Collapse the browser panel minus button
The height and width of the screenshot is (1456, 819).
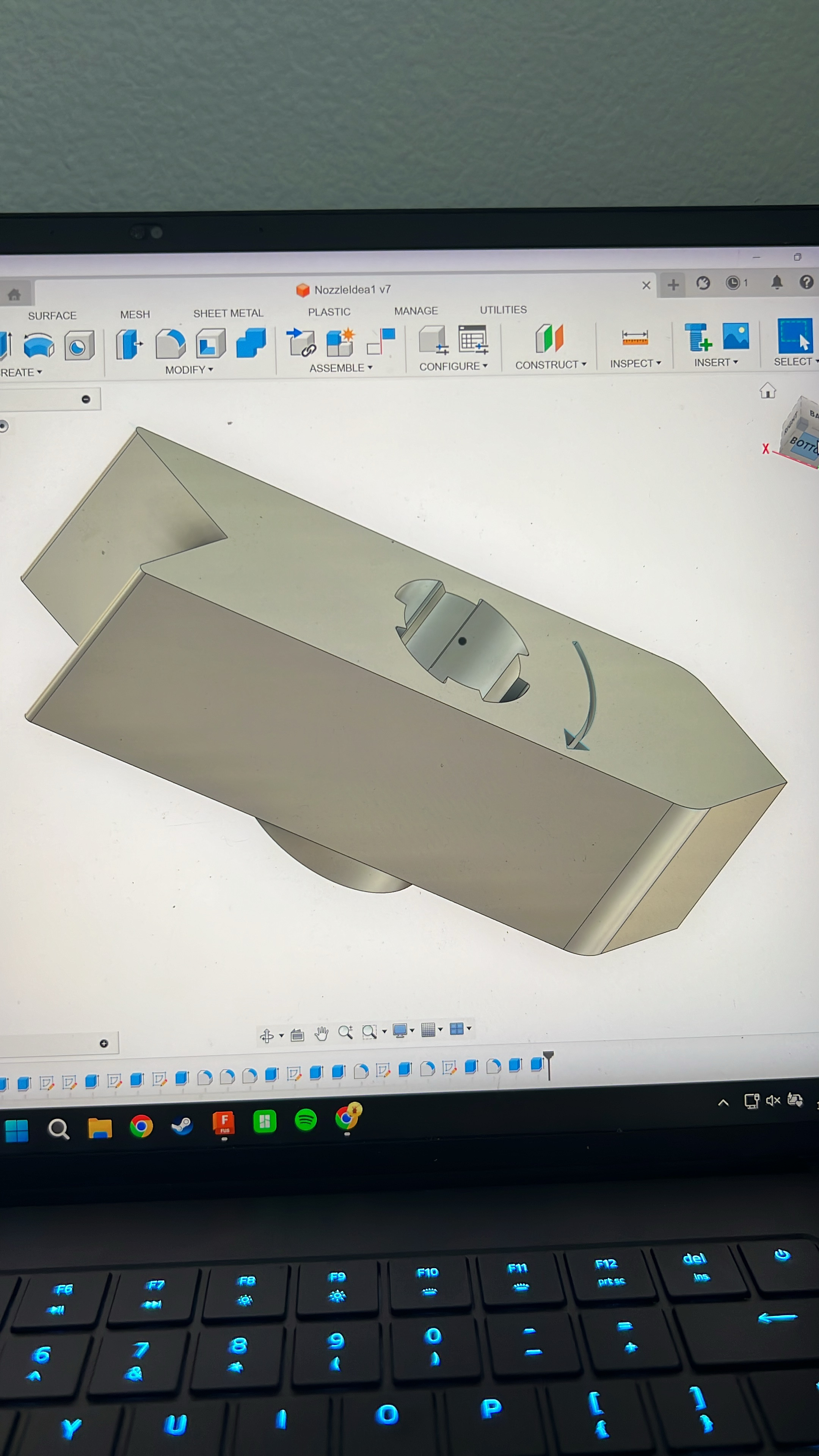[x=86, y=399]
